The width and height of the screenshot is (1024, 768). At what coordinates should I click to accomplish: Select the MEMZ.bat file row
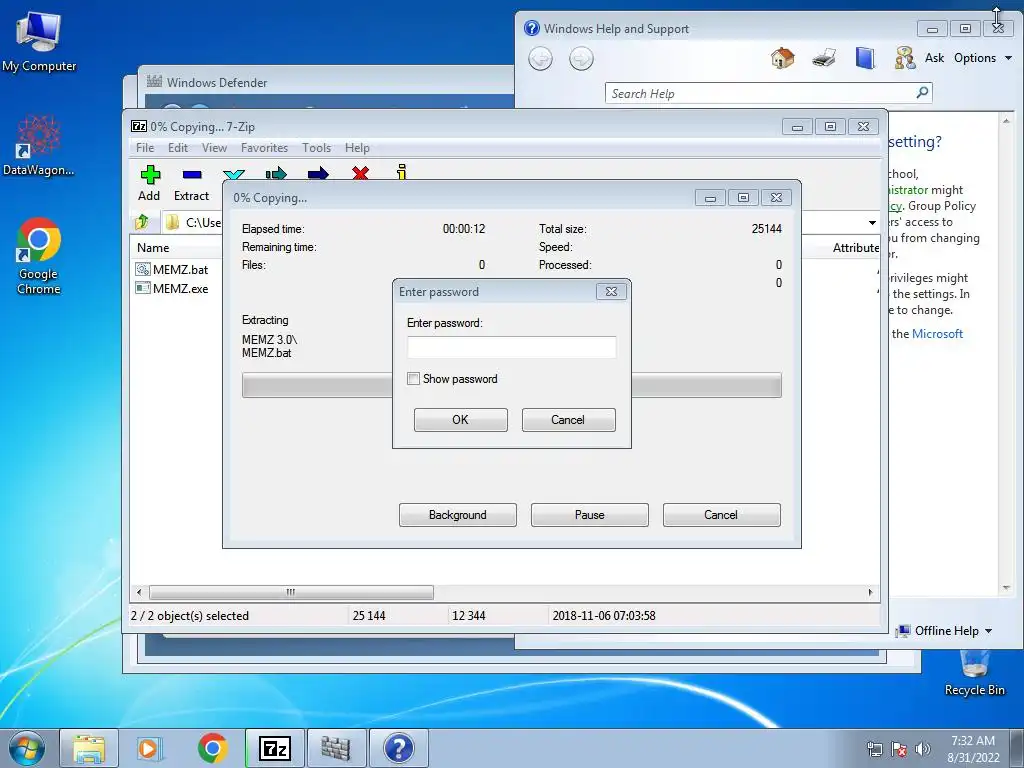pos(172,269)
